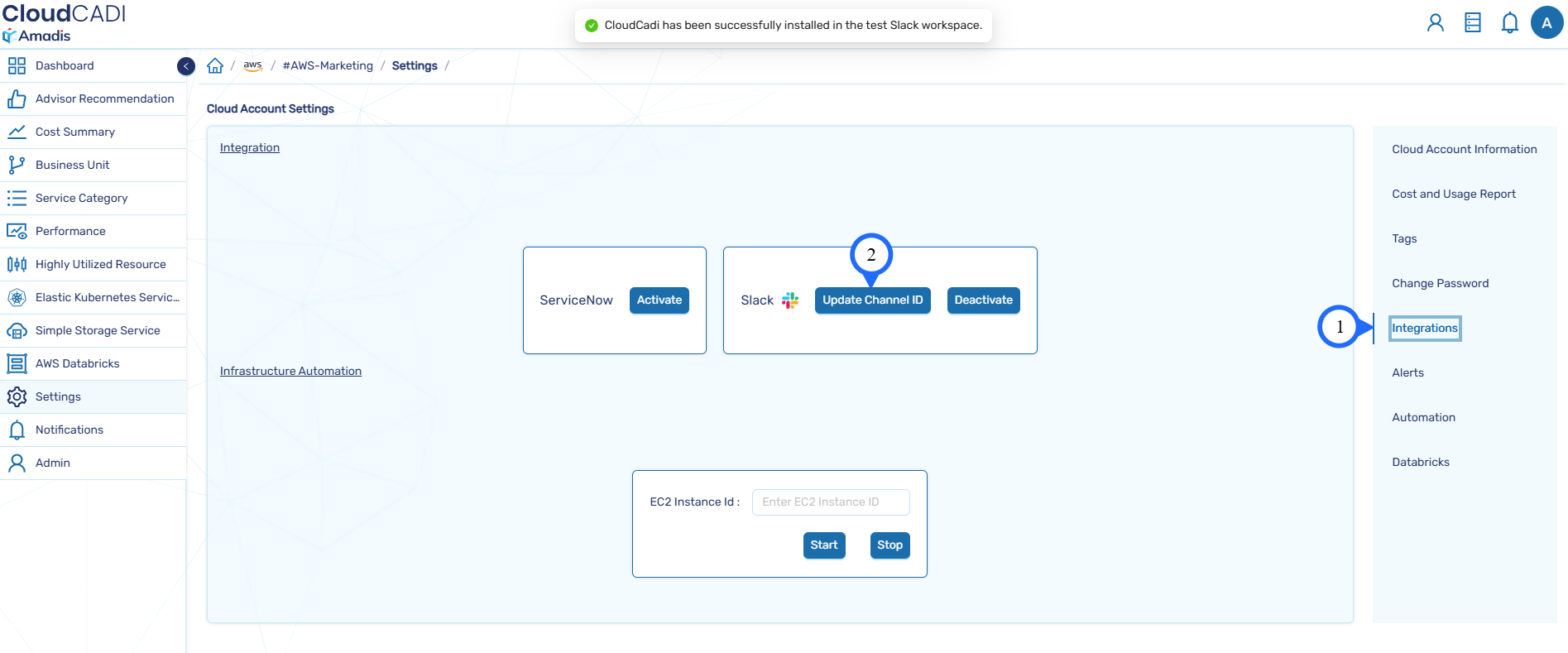Open the notification bell in header
The height and width of the screenshot is (653, 1568).
tap(1509, 23)
